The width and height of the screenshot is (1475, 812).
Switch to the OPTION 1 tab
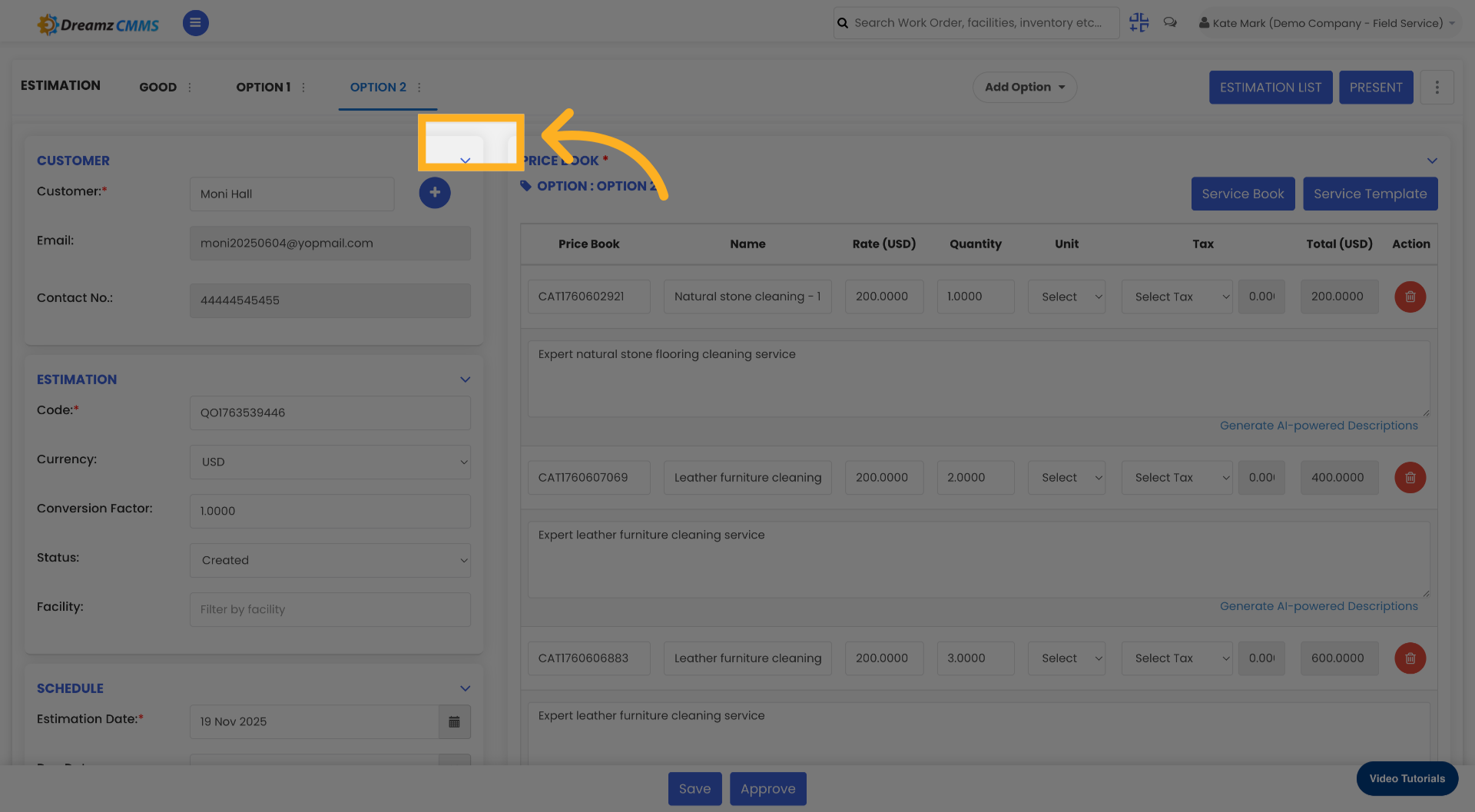[263, 87]
